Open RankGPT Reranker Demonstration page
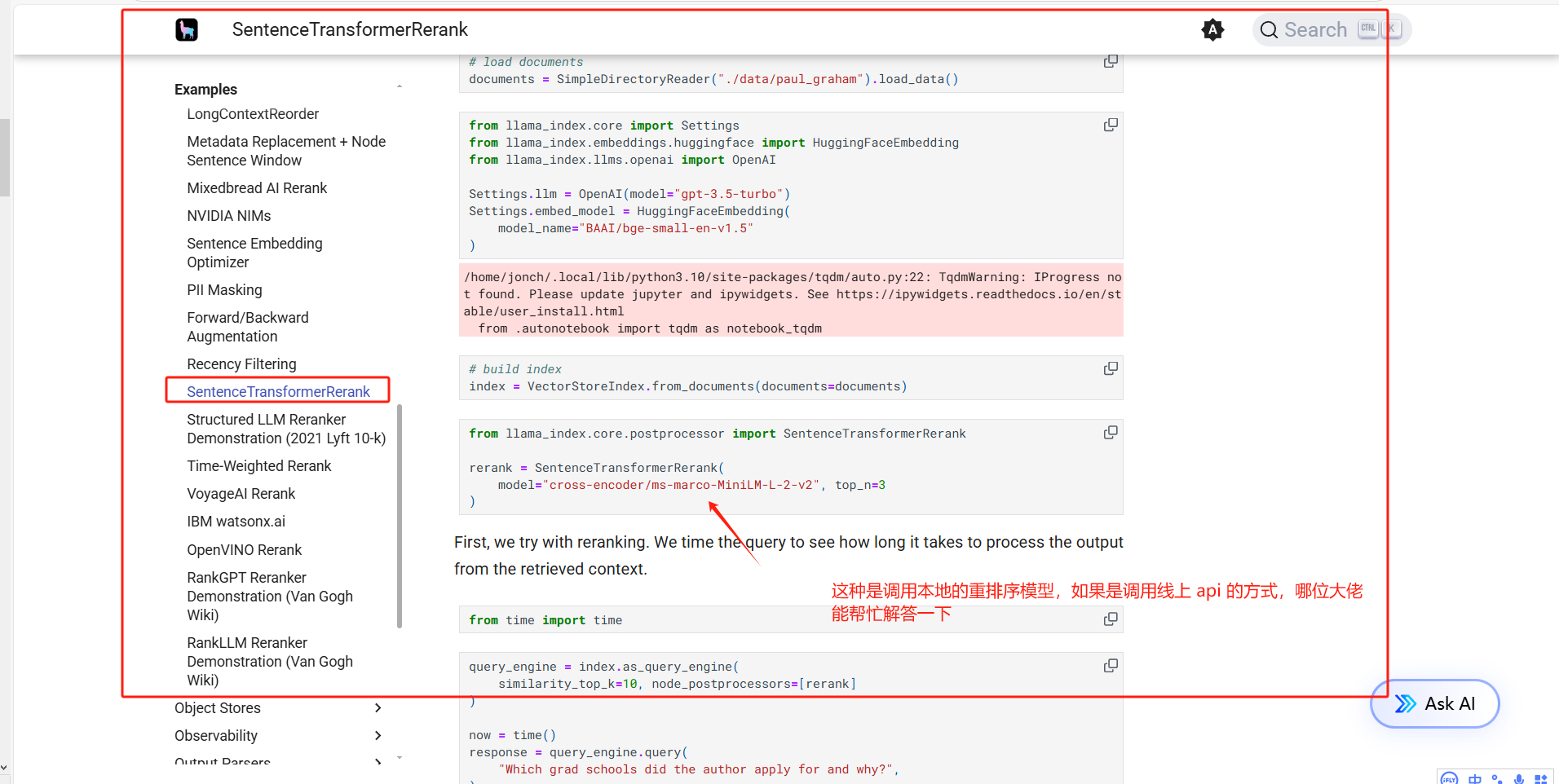 coord(270,597)
